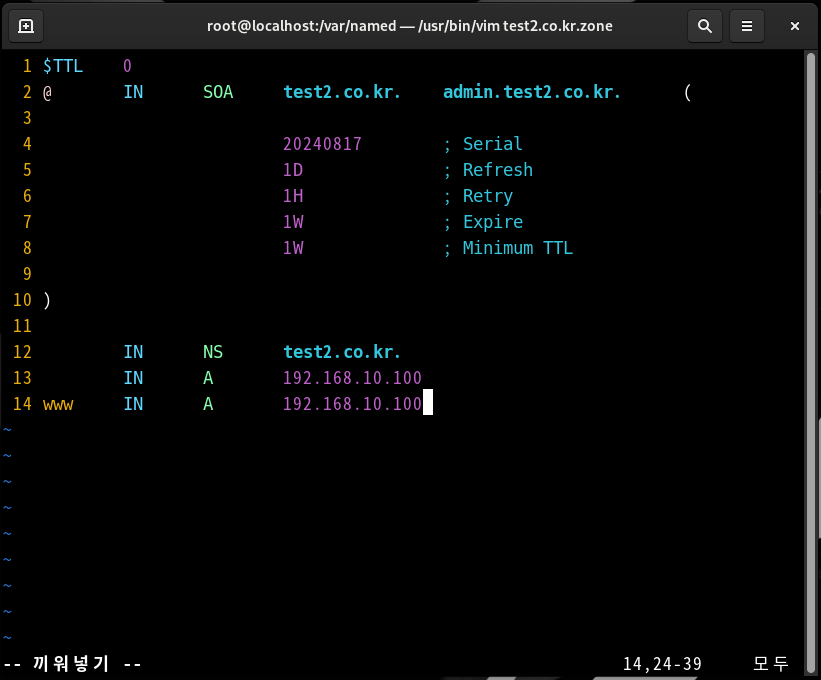
Task: Click the closing parenthesis on line 10
Action: (47, 300)
